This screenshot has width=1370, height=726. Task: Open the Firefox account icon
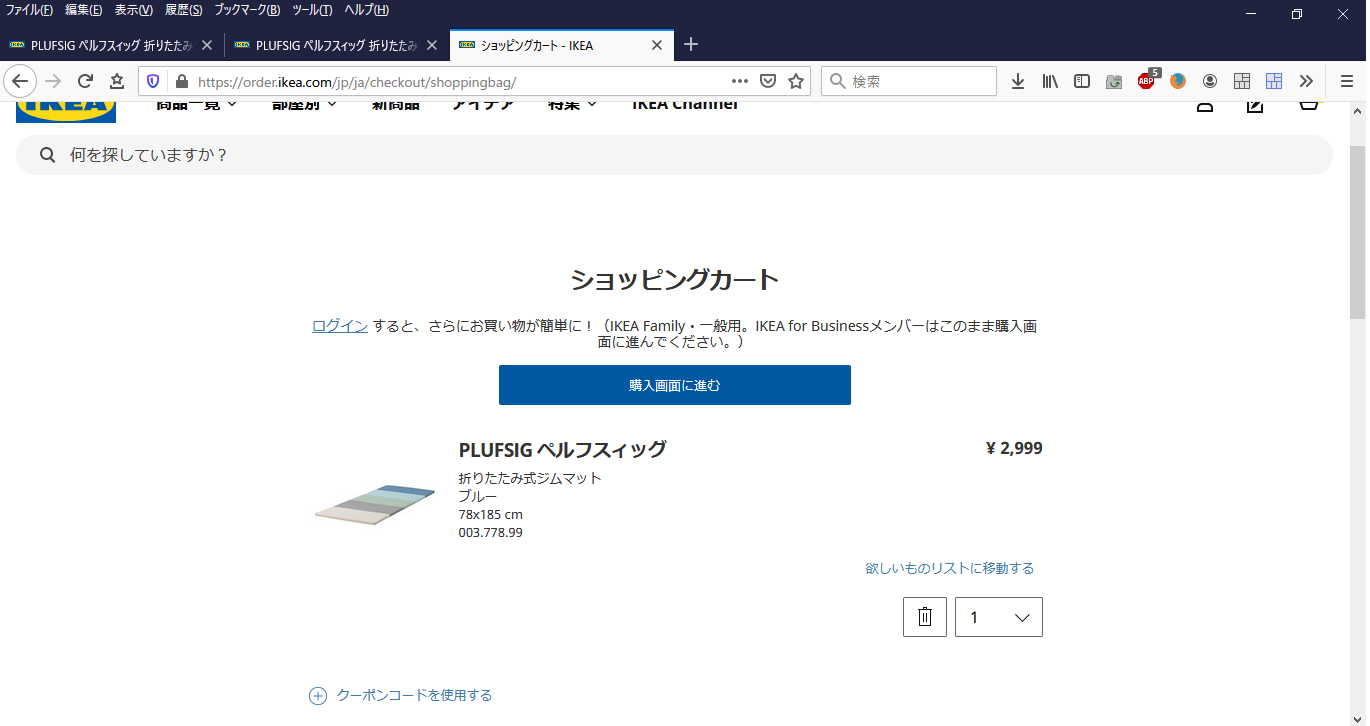[1210, 81]
